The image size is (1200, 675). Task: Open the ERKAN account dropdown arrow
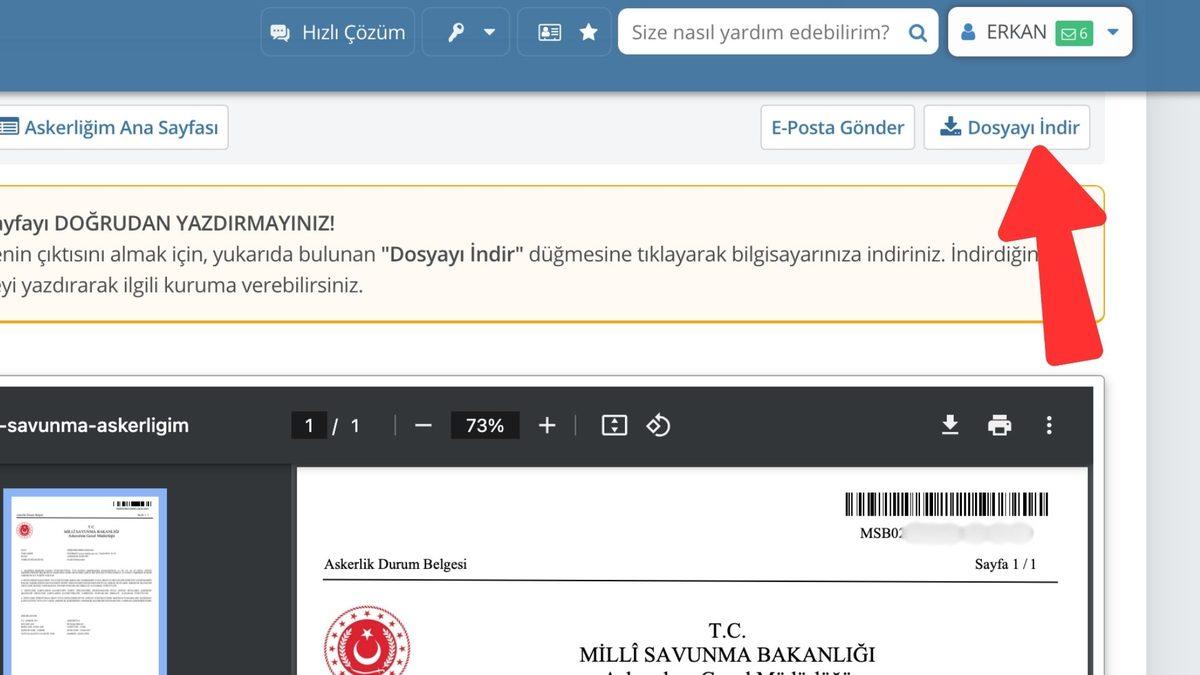coord(1112,31)
